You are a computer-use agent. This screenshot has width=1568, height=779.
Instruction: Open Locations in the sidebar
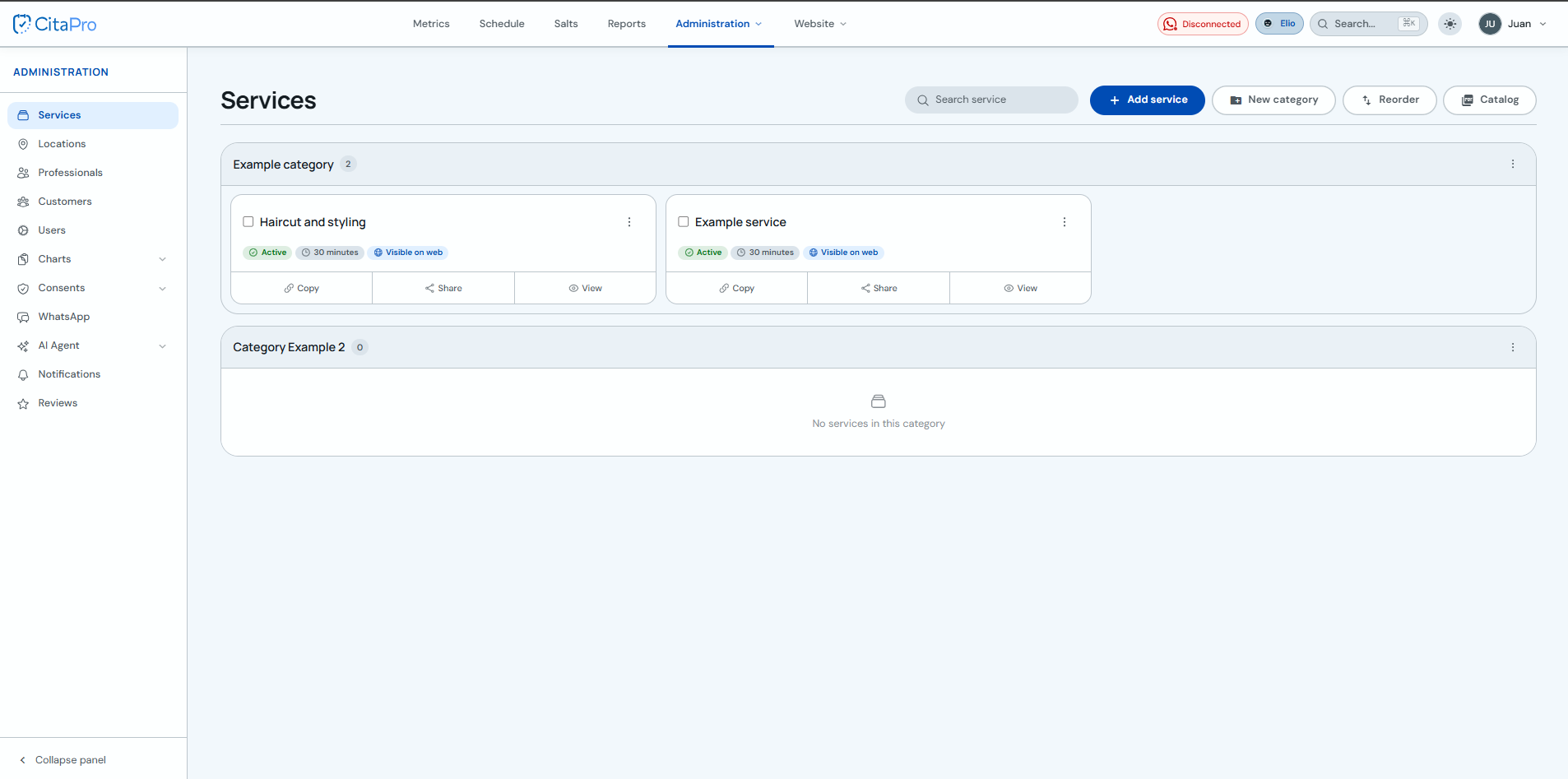93,144
